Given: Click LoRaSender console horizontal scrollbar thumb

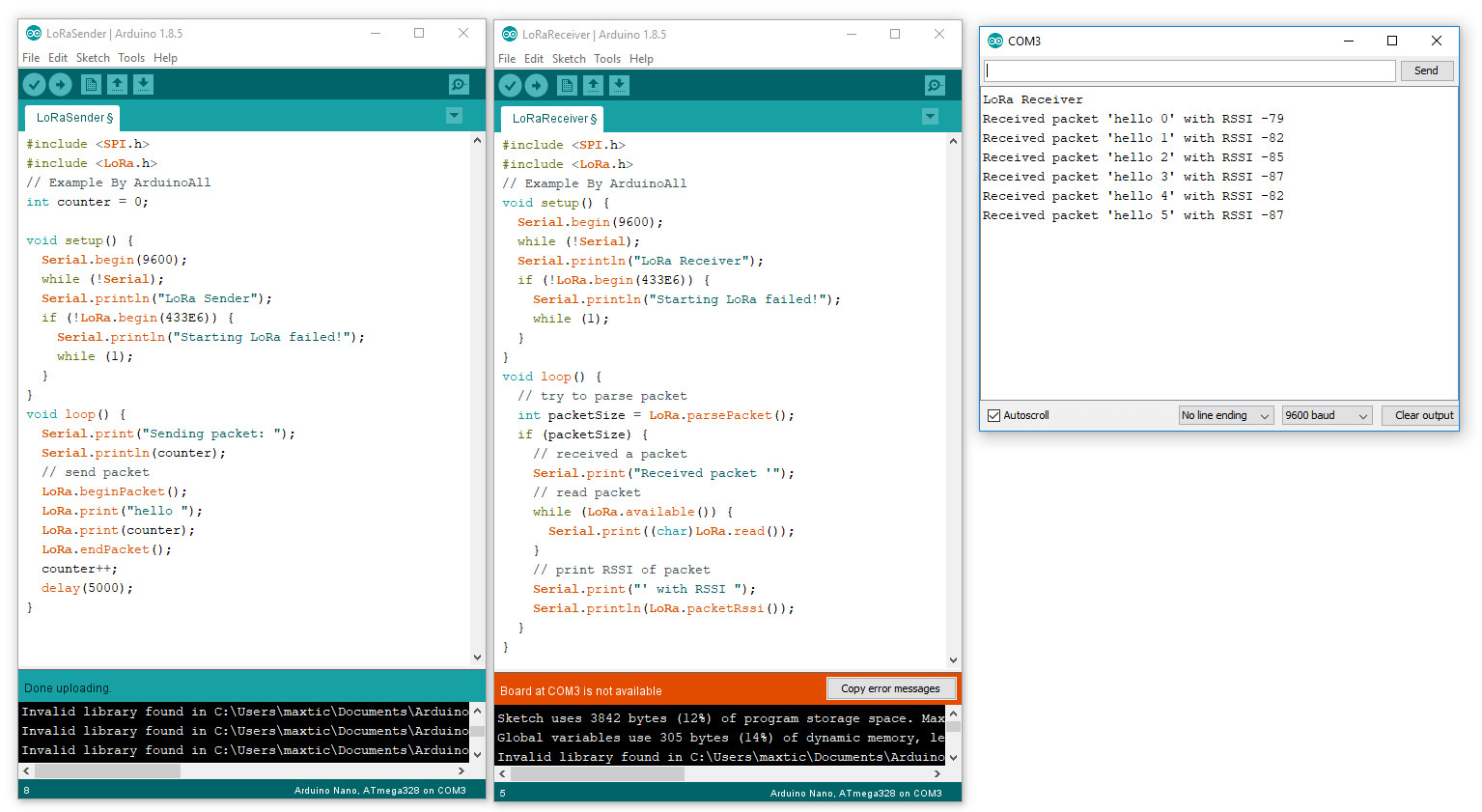Looking at the screenshot, I should (107, 771).
